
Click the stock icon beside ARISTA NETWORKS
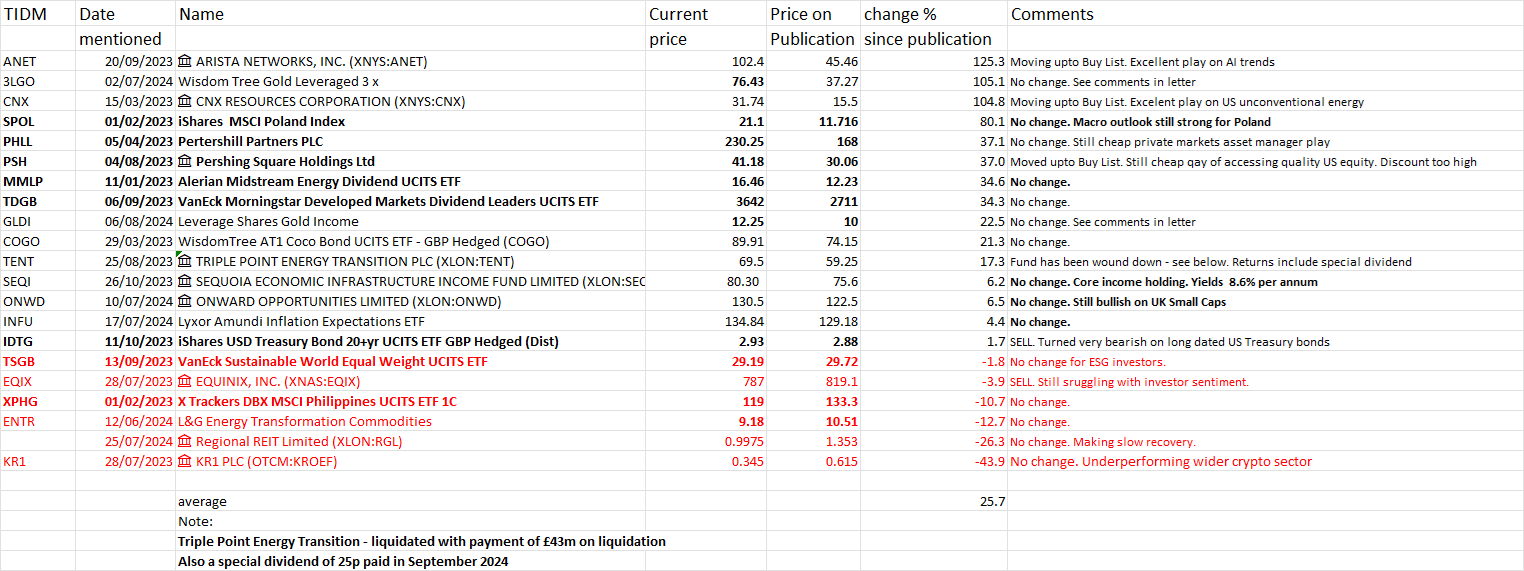click(185, 62)
